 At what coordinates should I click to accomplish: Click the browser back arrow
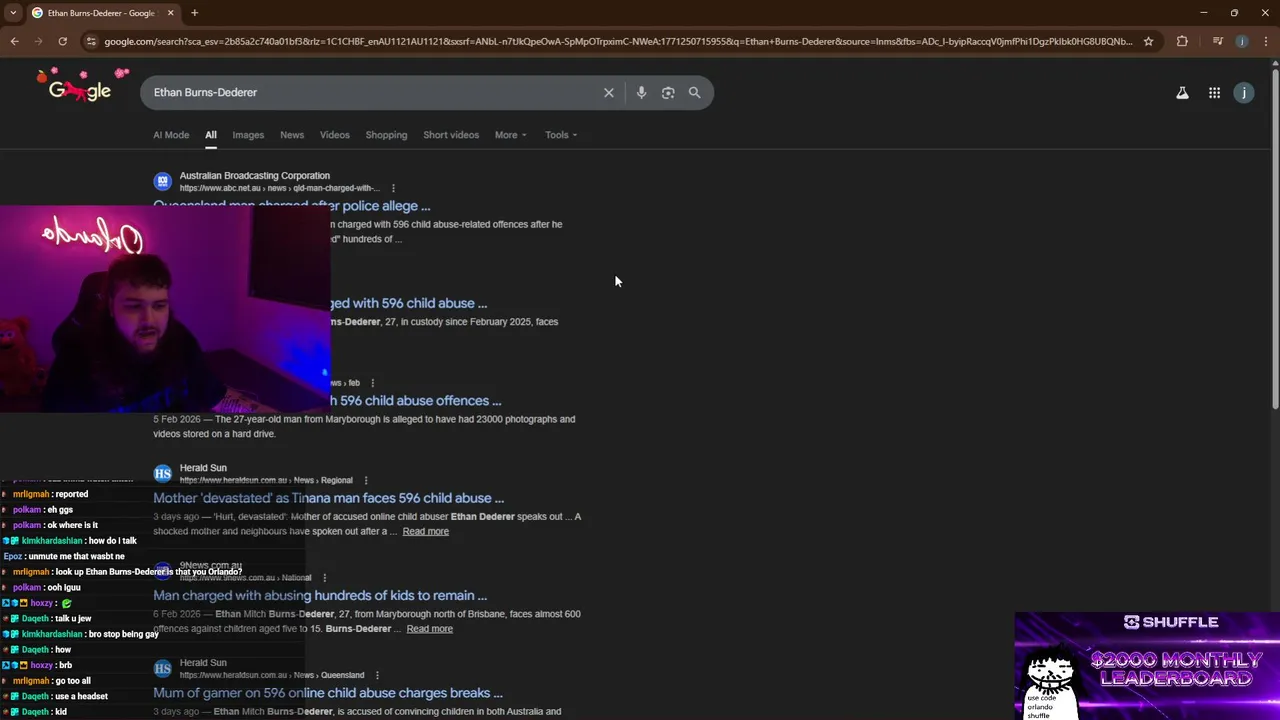click(x=14, y=41)
